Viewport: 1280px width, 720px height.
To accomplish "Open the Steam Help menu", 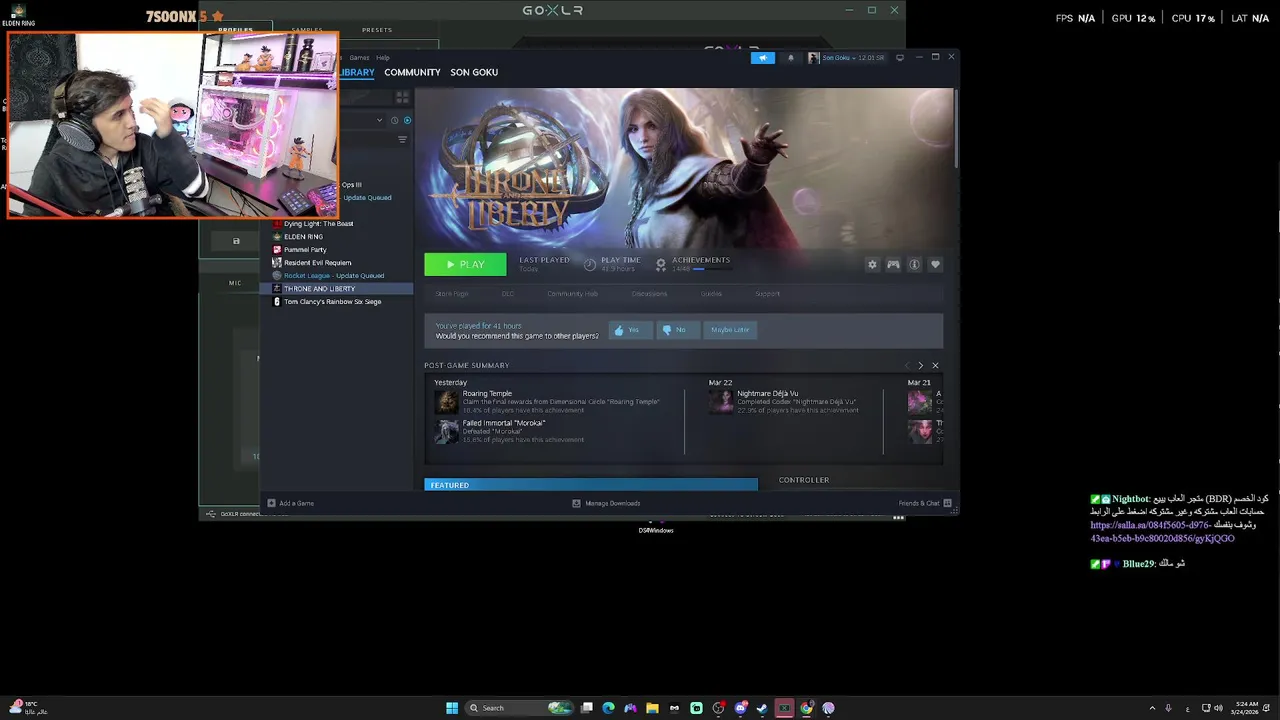I will click(383, 57).
